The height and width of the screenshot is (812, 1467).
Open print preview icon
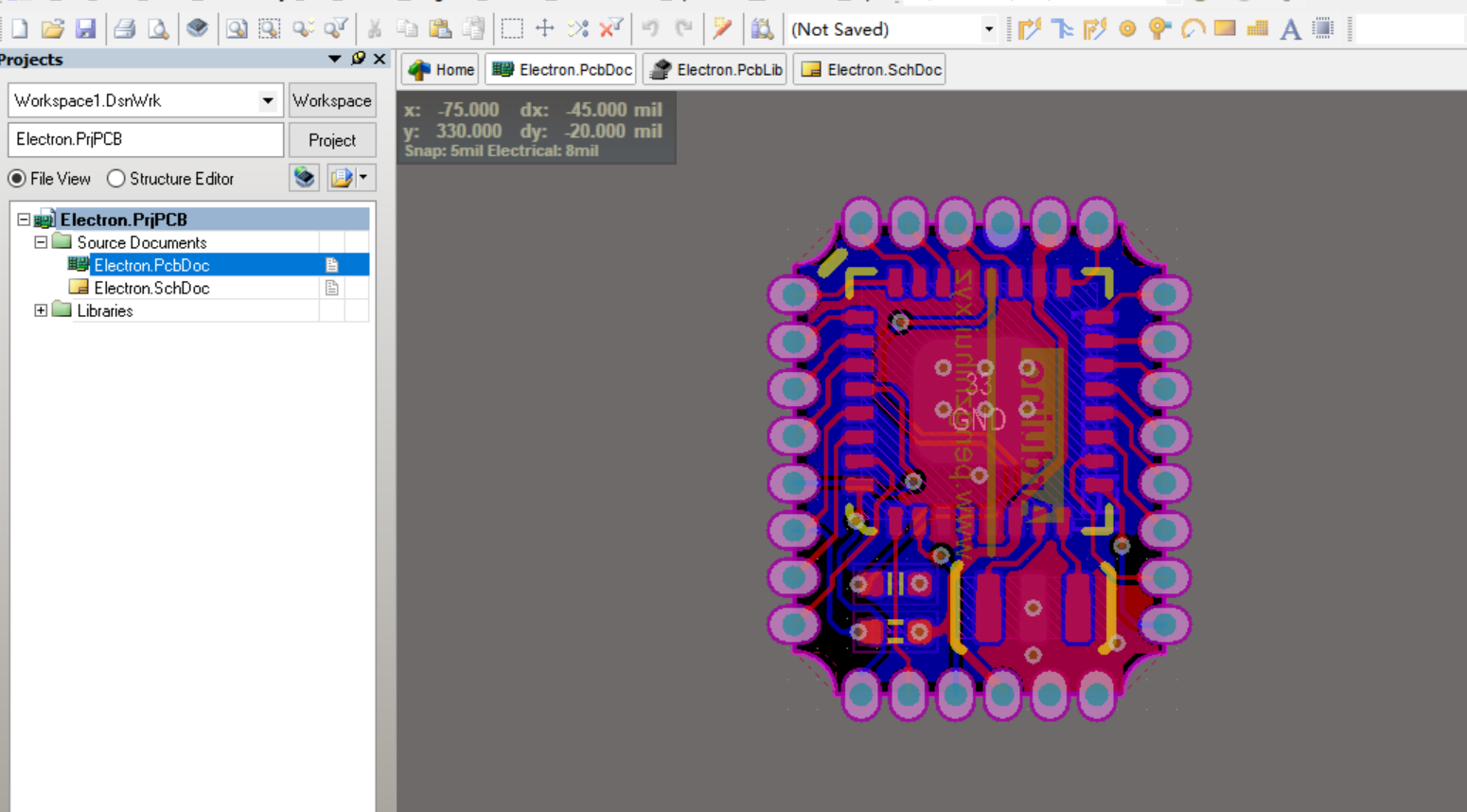pyautogui.click(x=158, y=29)
